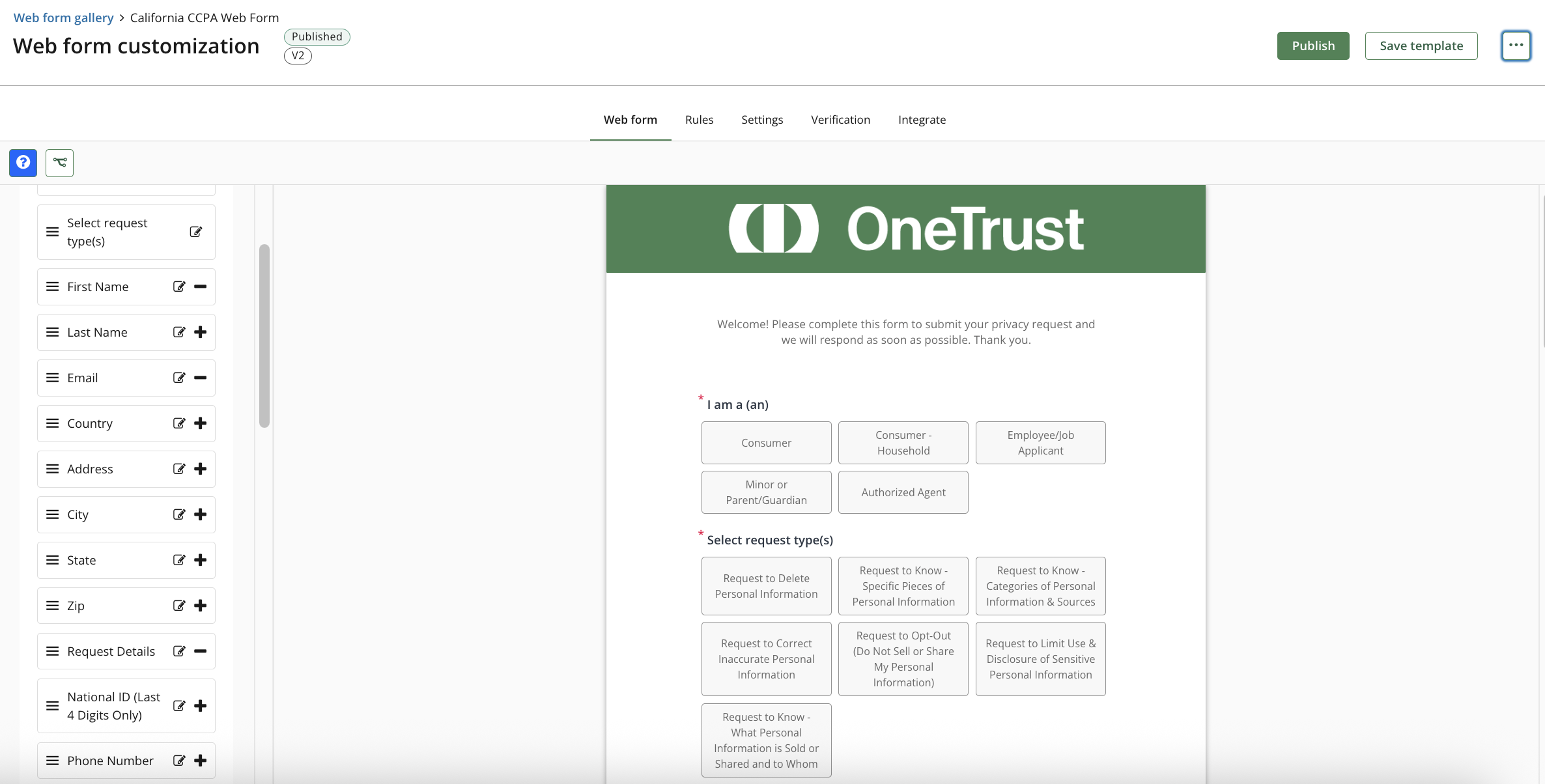Add the Country field with plus
The width and height of the screenshot is (1545, 784).
[201, 423]
